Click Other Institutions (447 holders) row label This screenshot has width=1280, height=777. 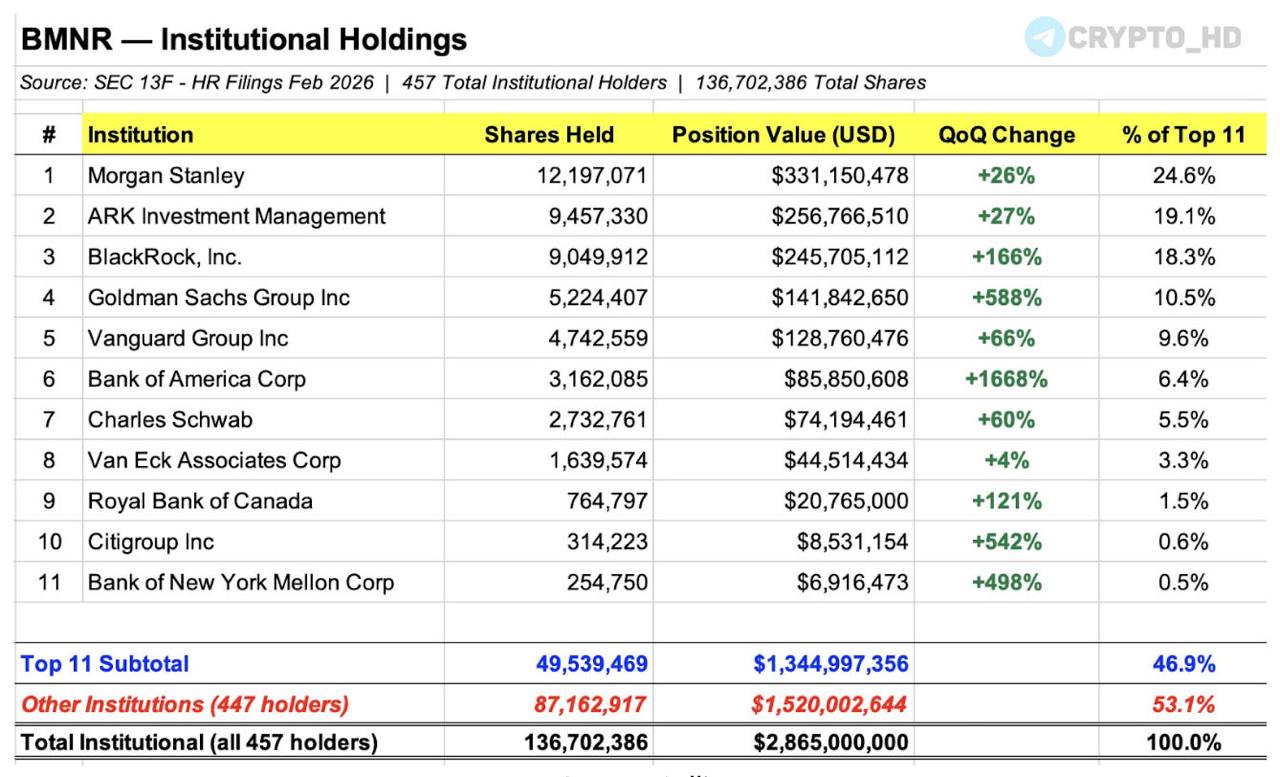185,704
